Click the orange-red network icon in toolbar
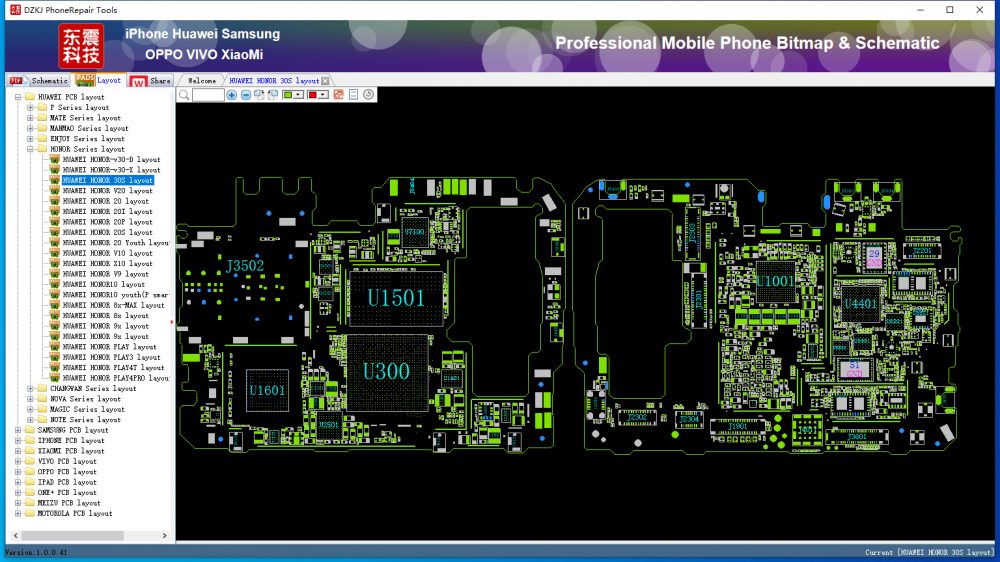 pos(339,95)
